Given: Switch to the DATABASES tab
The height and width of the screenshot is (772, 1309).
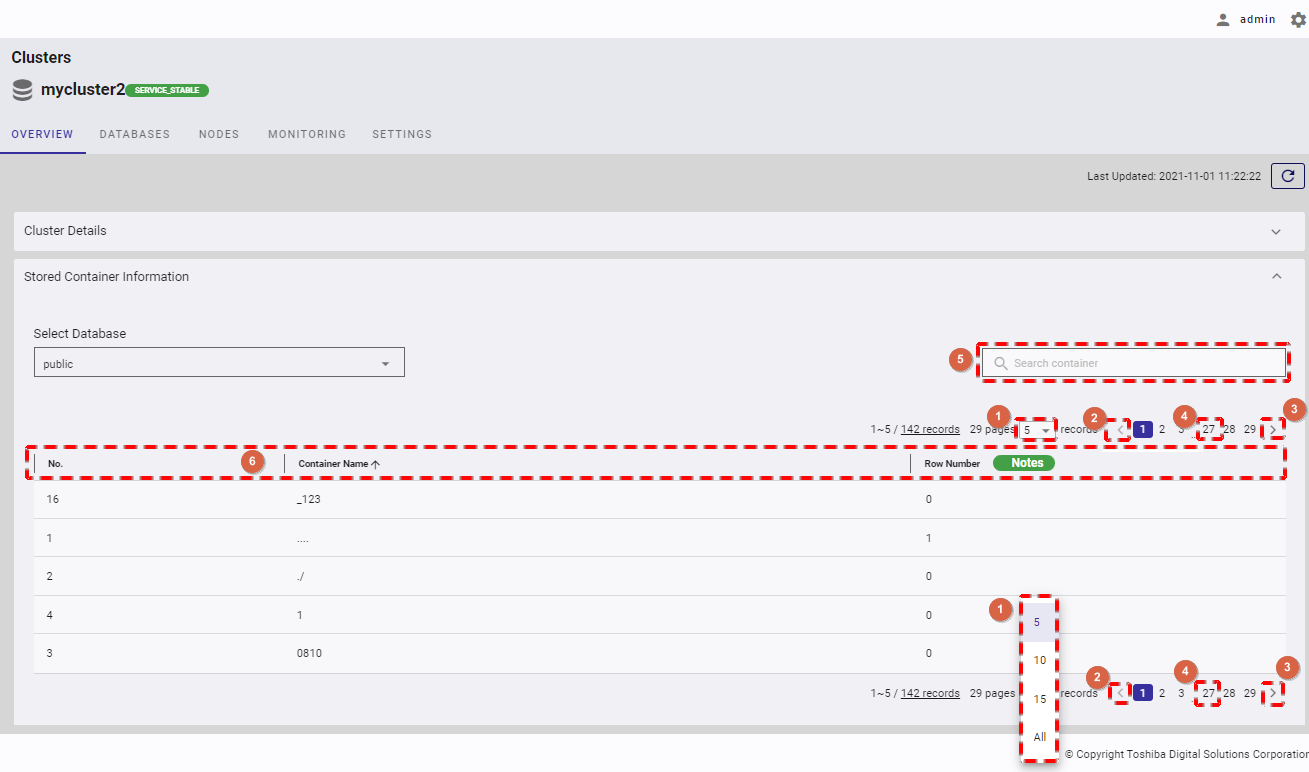Looking at the screenshot, I should coord(134,134).
